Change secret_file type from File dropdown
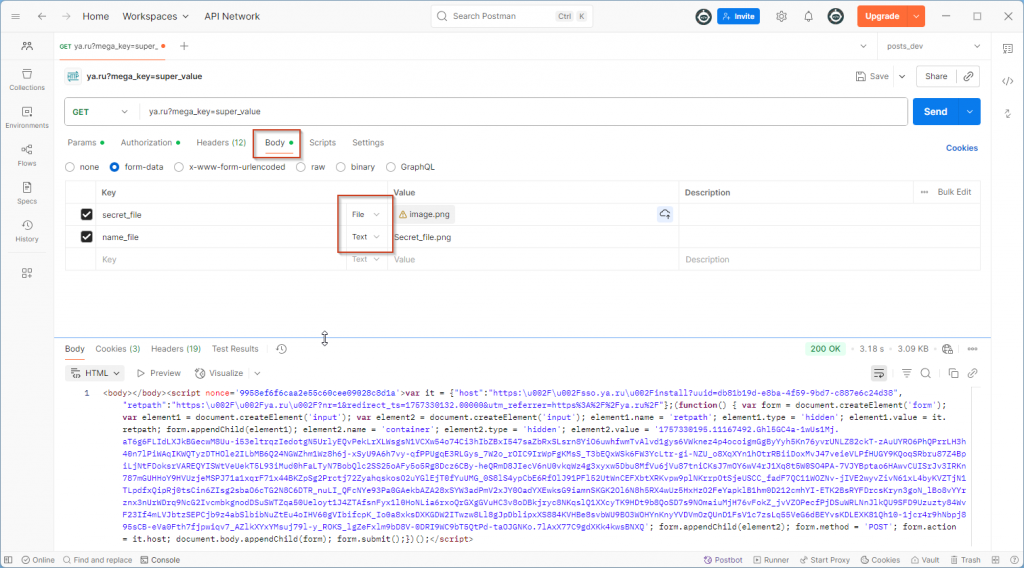The height and width of the screenshot is (568, 1024). [x=365, y=214]
